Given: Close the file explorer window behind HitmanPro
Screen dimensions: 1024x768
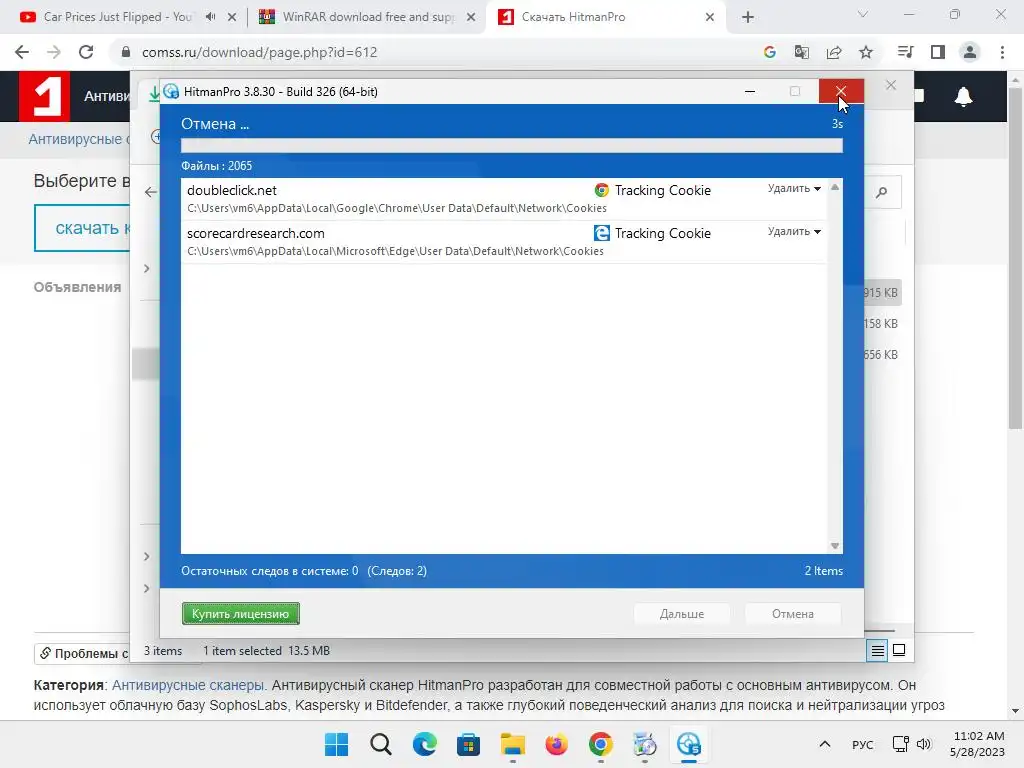Looking at the screenshot, I should [x=891, y=85].
